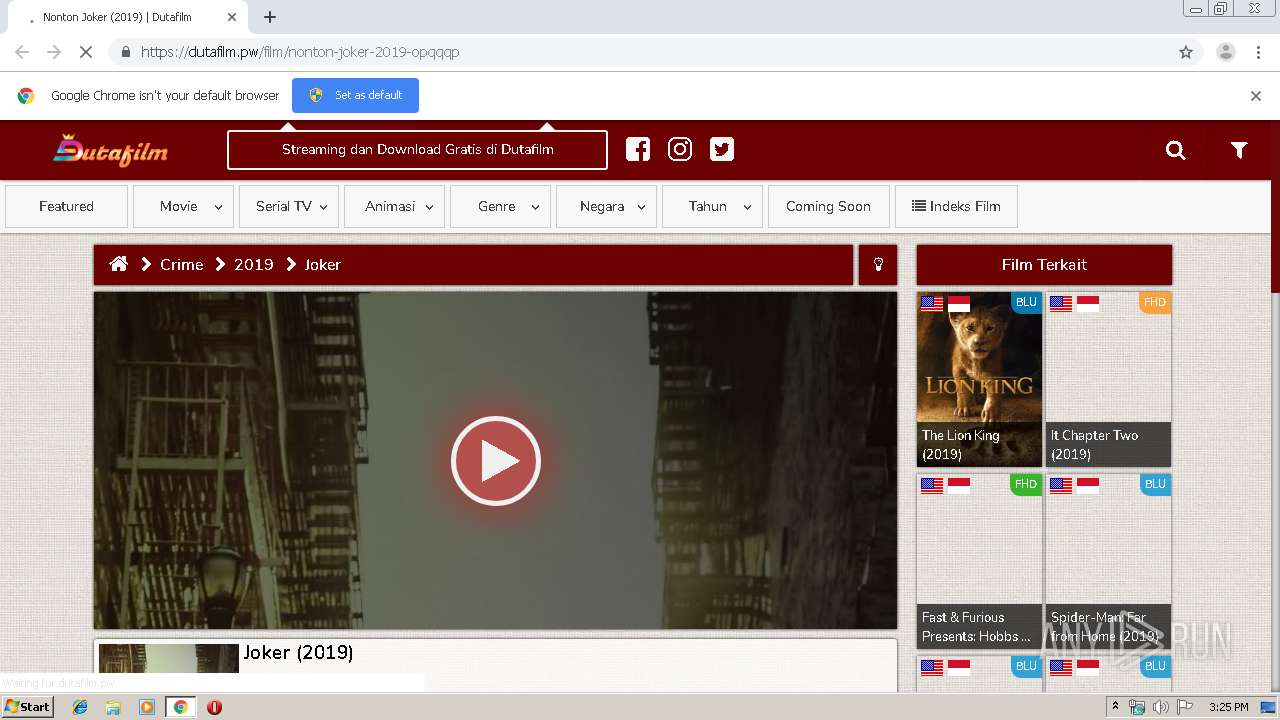Screen dimensions: 1280x720
Task: Open the Coming Soon page
Action: pyautogui.click(x=828, y=206)
